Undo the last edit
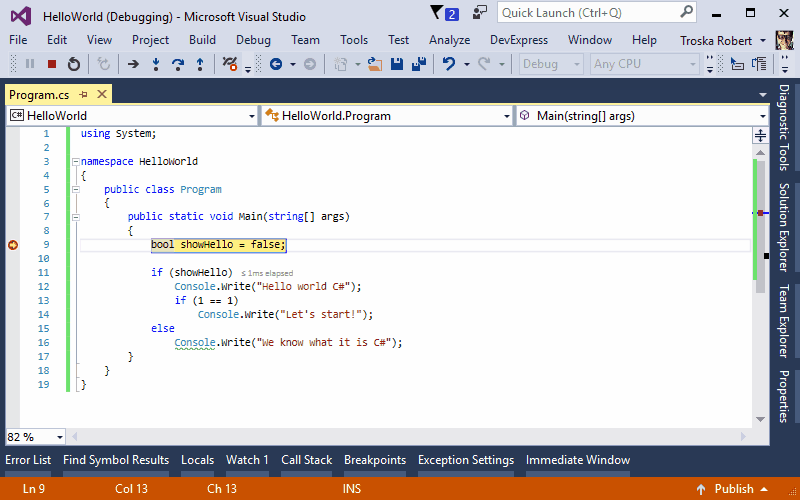The image size is (800, 500). (x=449, y=64)
